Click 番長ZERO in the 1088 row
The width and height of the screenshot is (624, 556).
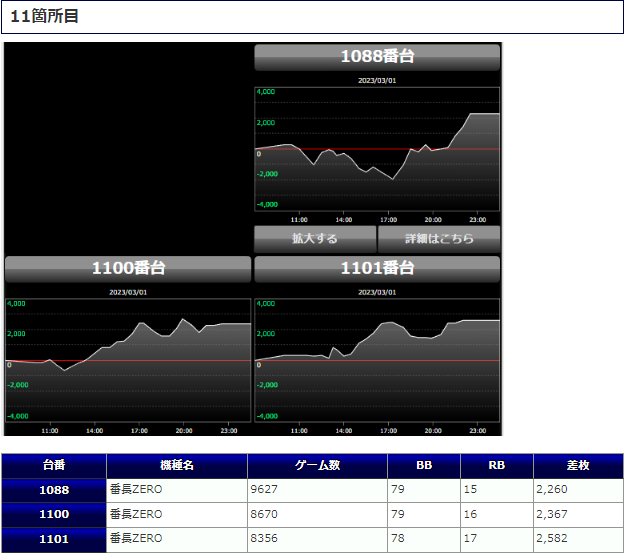click(x=136, y=490)
